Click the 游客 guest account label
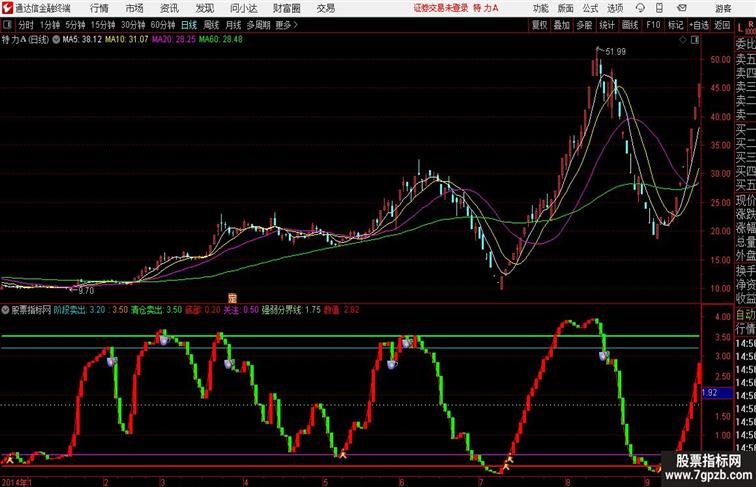756x487 pixels. click(723, 8)
